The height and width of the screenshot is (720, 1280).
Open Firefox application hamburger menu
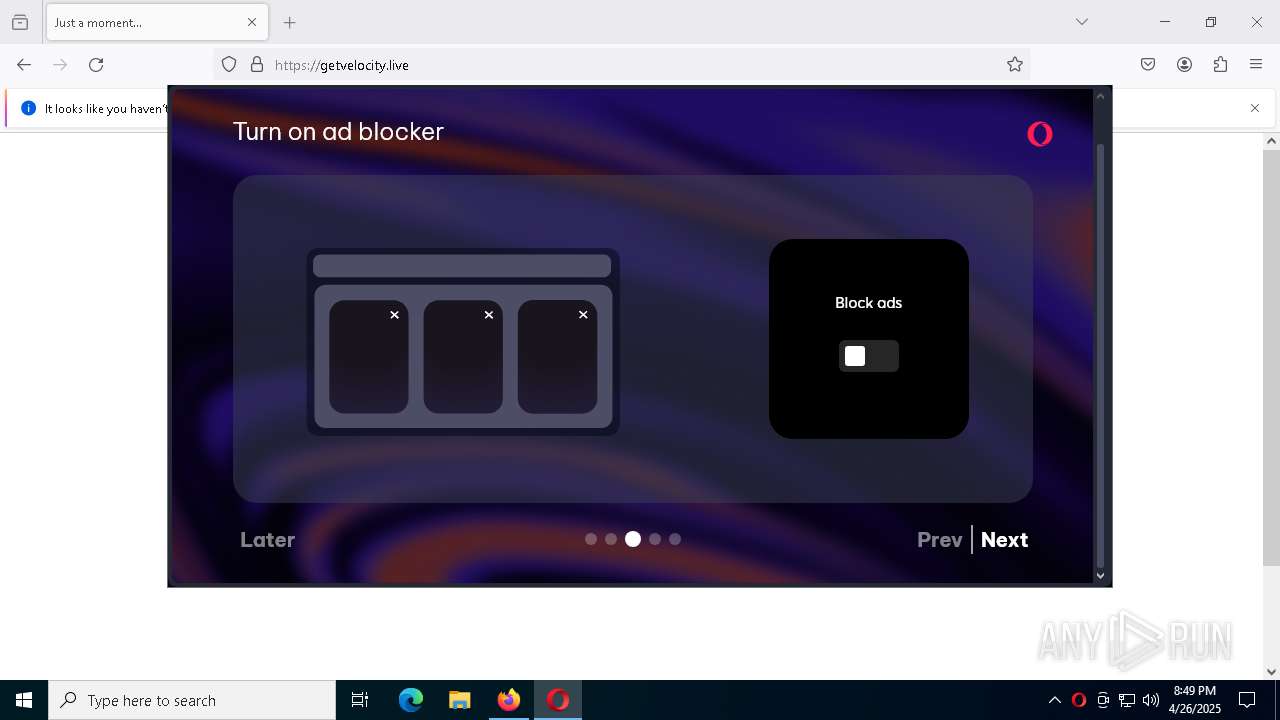(1256, 65)
